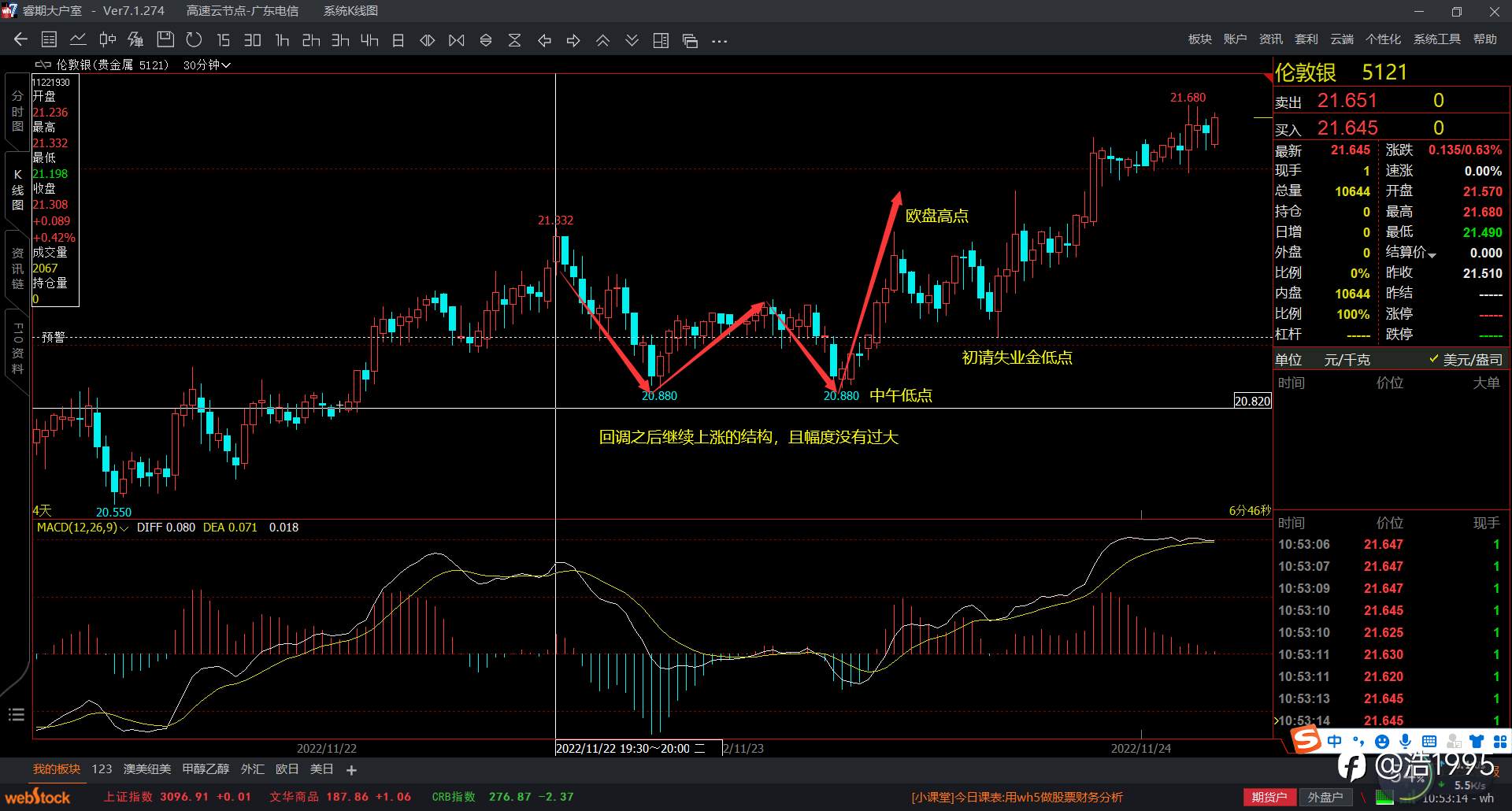Screen dimensions: 1512x811
Task: Select the 4h period icon
Action: tap(369, 40)
